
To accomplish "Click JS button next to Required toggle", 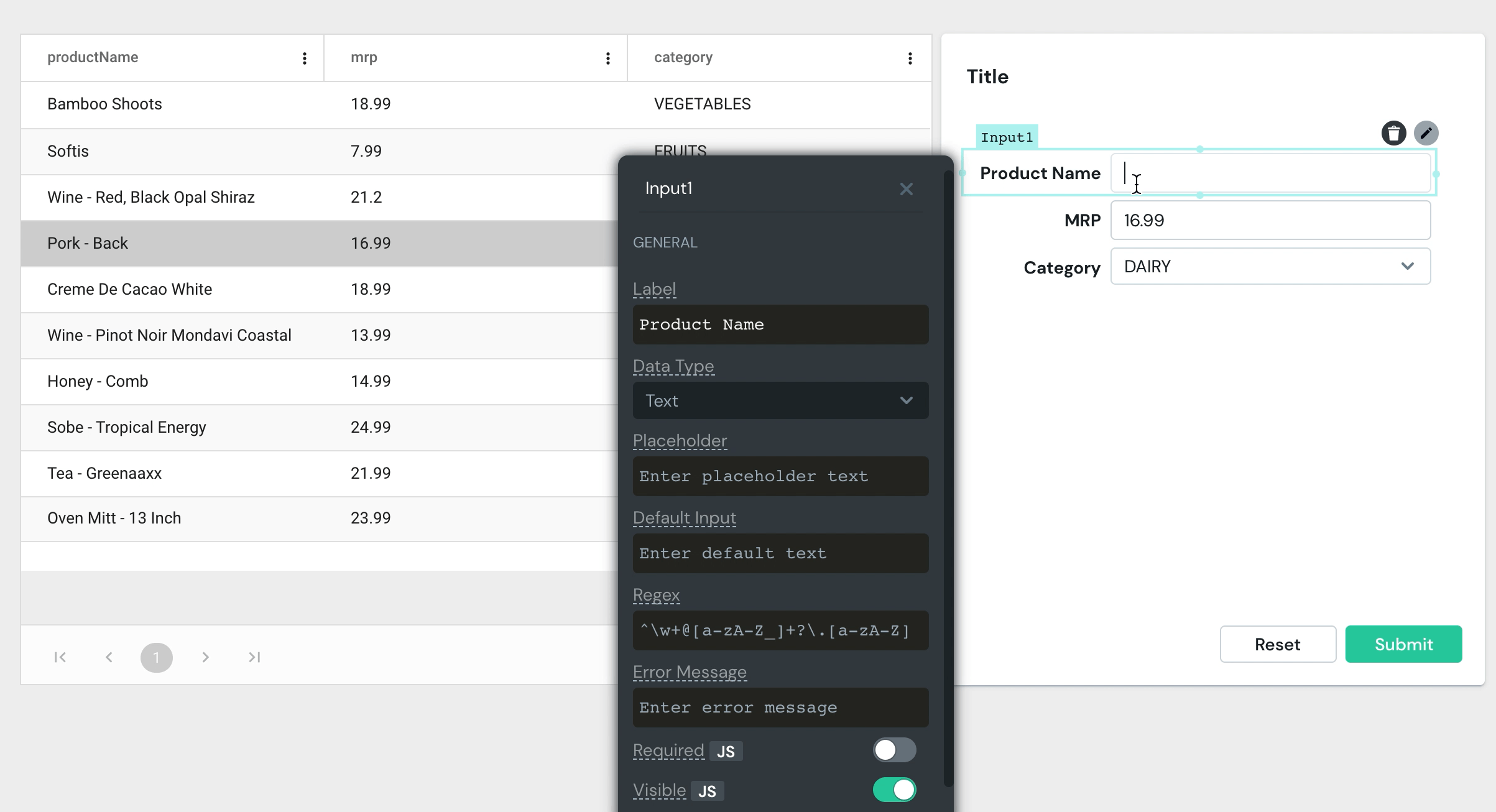I will [x=726, y=750].
